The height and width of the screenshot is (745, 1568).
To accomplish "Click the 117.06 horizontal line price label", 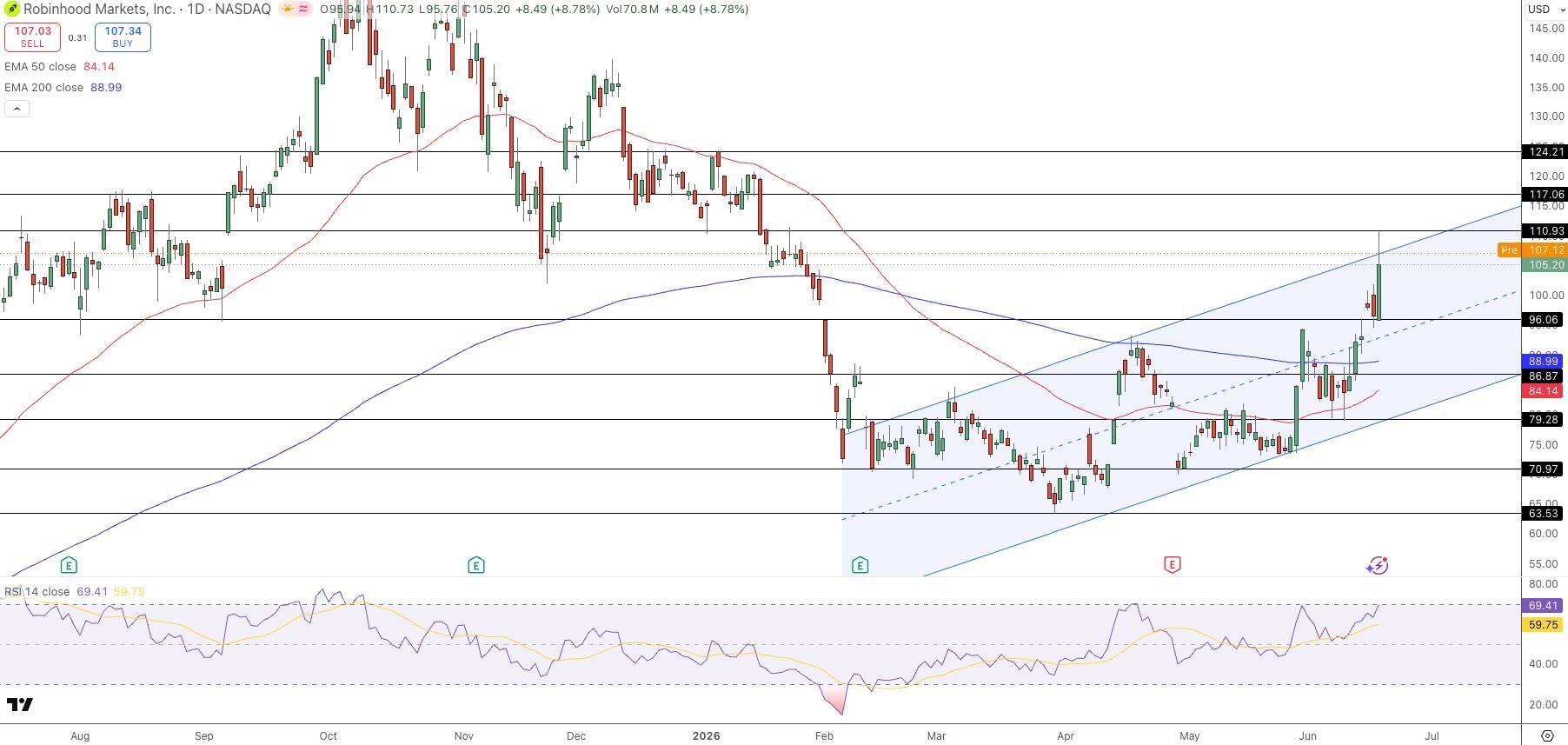I will tap(1545, 195).
